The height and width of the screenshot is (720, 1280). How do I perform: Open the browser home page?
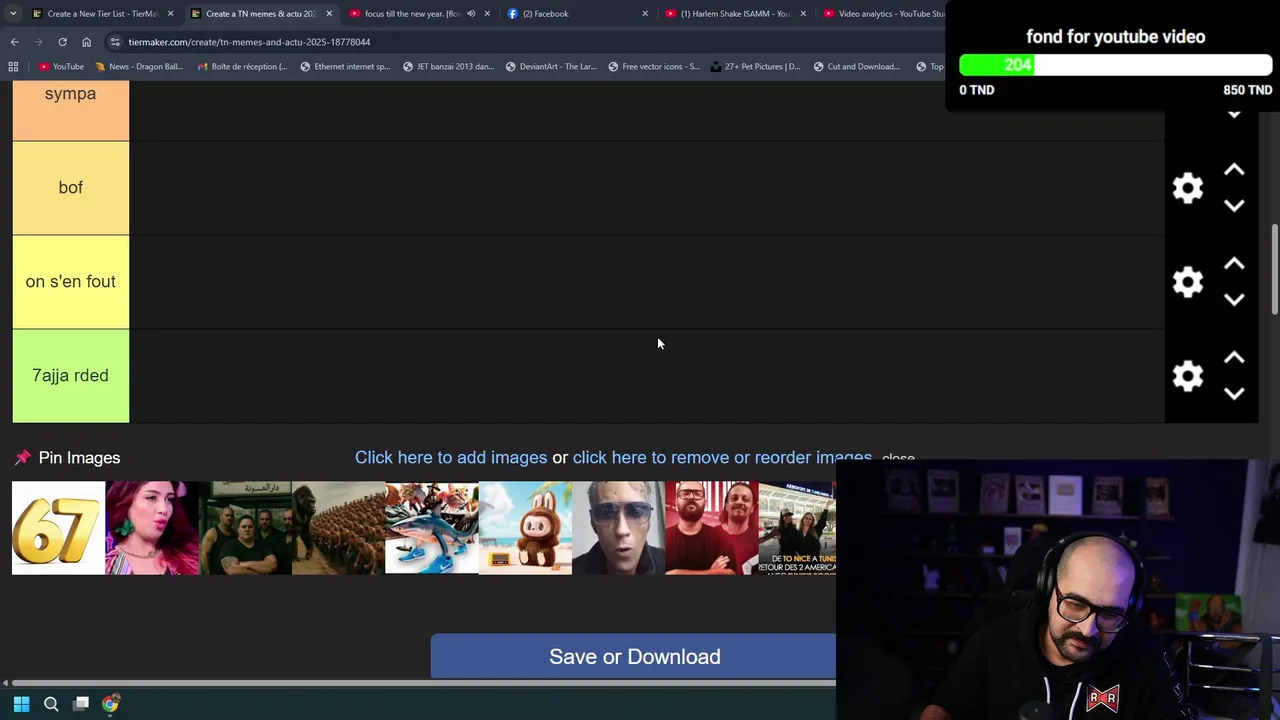[x=86, y=42]
